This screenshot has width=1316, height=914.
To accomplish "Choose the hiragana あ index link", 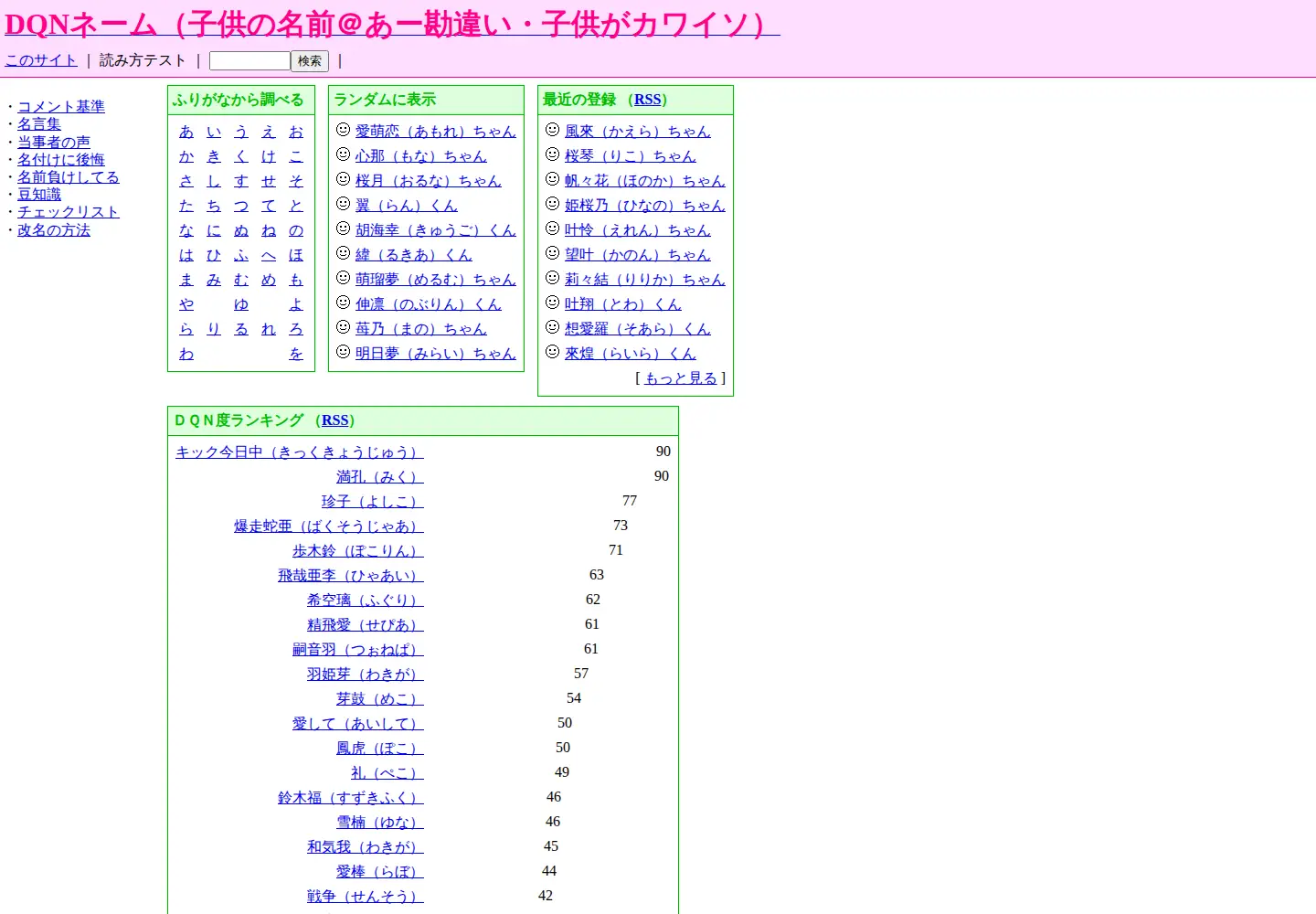I will point(186,132).
